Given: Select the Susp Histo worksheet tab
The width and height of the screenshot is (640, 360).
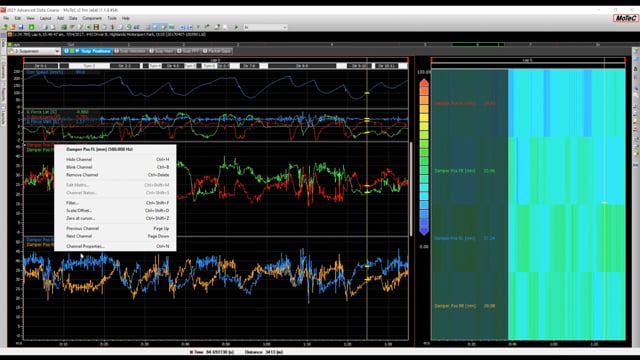Looking at the screenshot, I should pos(162,51).
